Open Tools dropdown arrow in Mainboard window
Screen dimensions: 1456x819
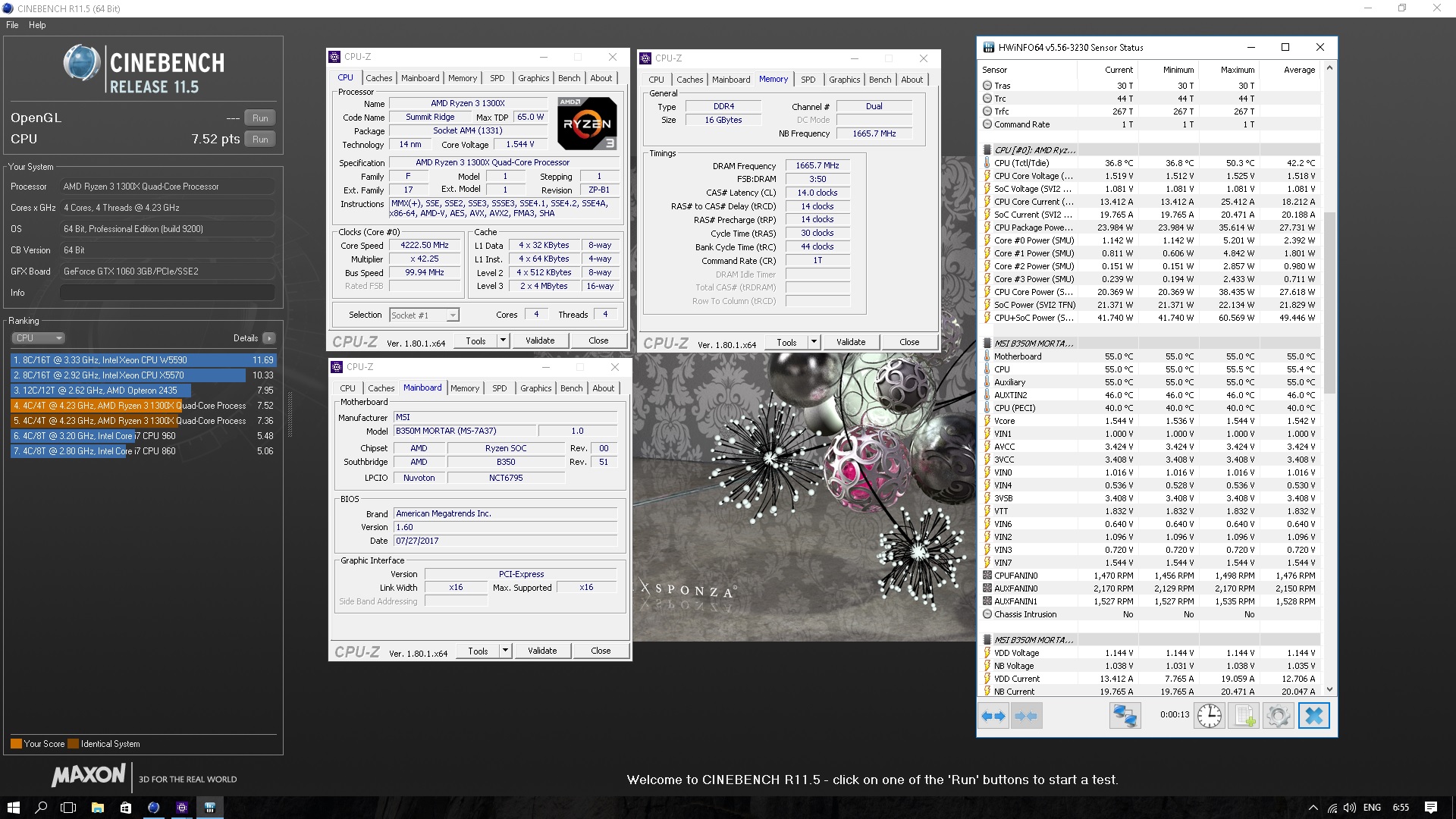[x=505, y=651]
